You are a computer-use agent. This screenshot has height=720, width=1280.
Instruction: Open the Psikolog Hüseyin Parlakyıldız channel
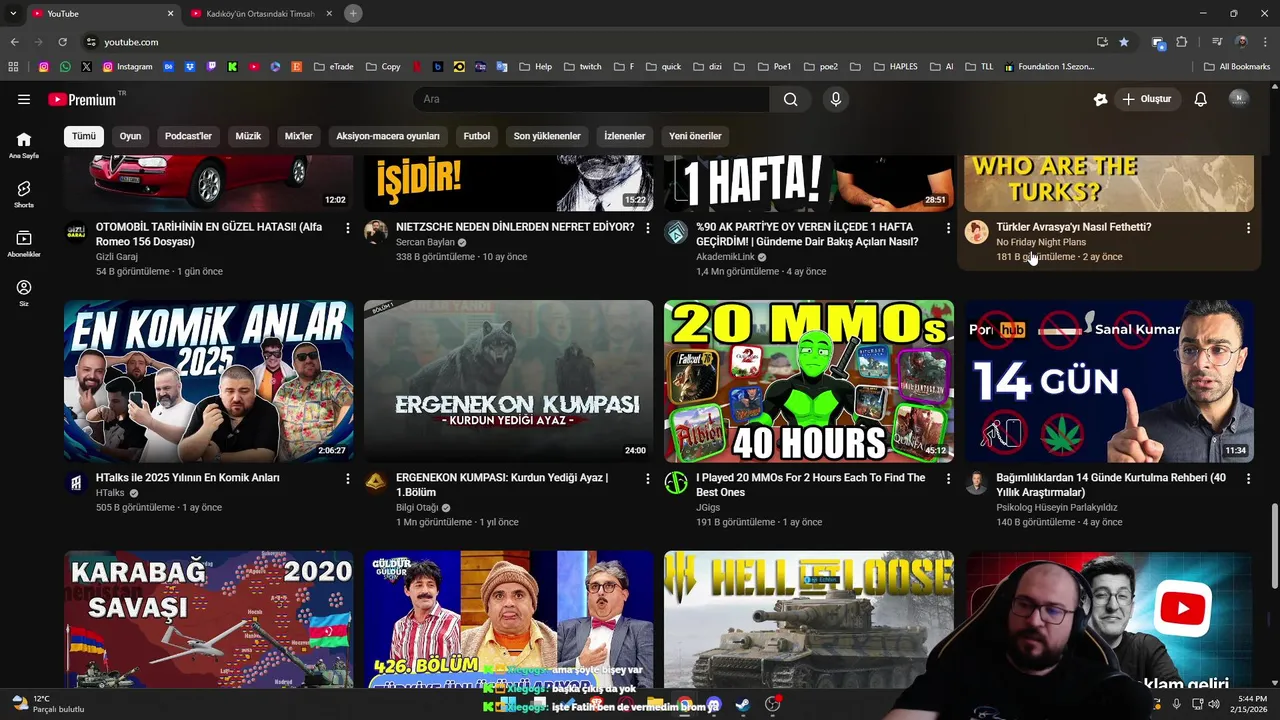coord(1057,507)
